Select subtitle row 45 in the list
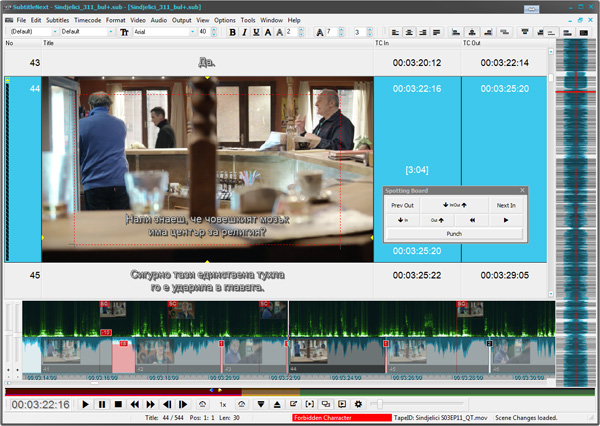 point(275,281)
